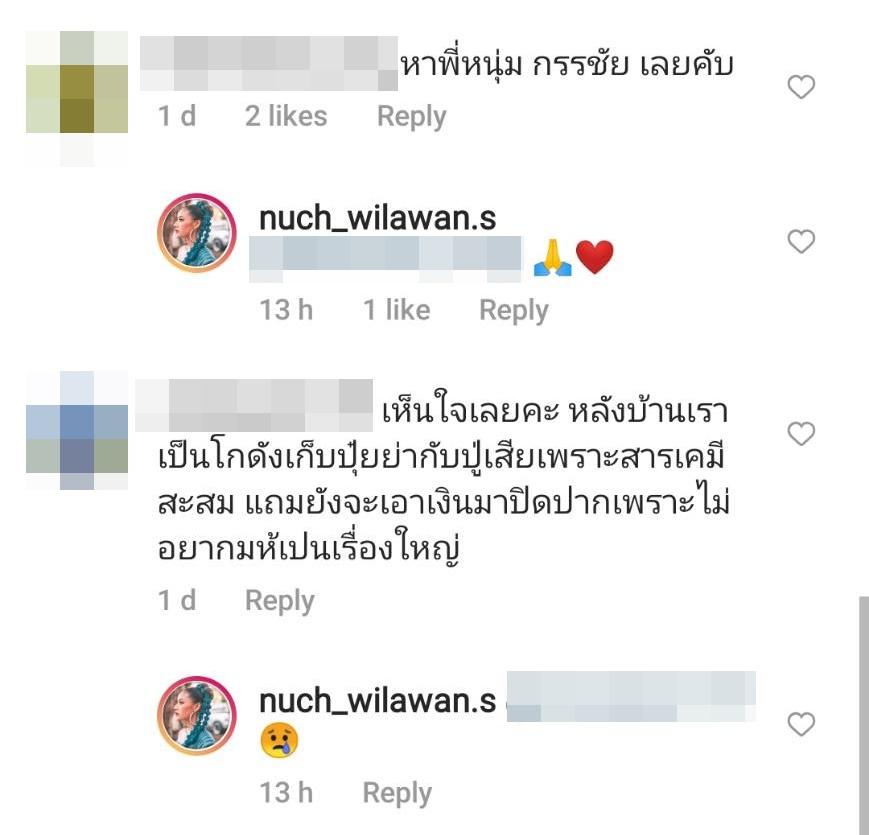Like the comment mentioning พี่หนุ่ม กรรชัย
Screen dimensions: 869x835
pyautogui.click(x=801, y=87)
